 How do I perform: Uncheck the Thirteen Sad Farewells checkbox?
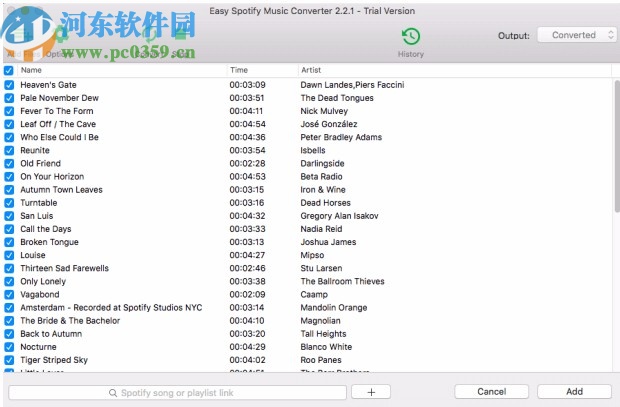(x=9, y=268)
